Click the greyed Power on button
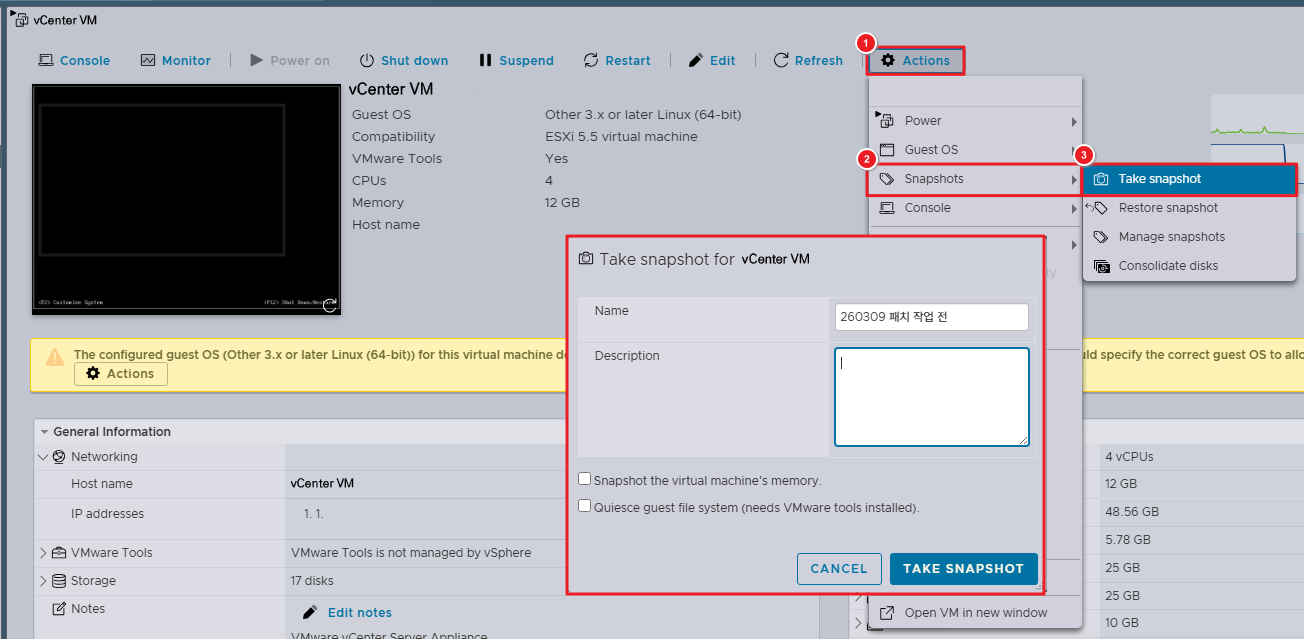Viewport: 1304px width, 639px height. pos(289,60)
